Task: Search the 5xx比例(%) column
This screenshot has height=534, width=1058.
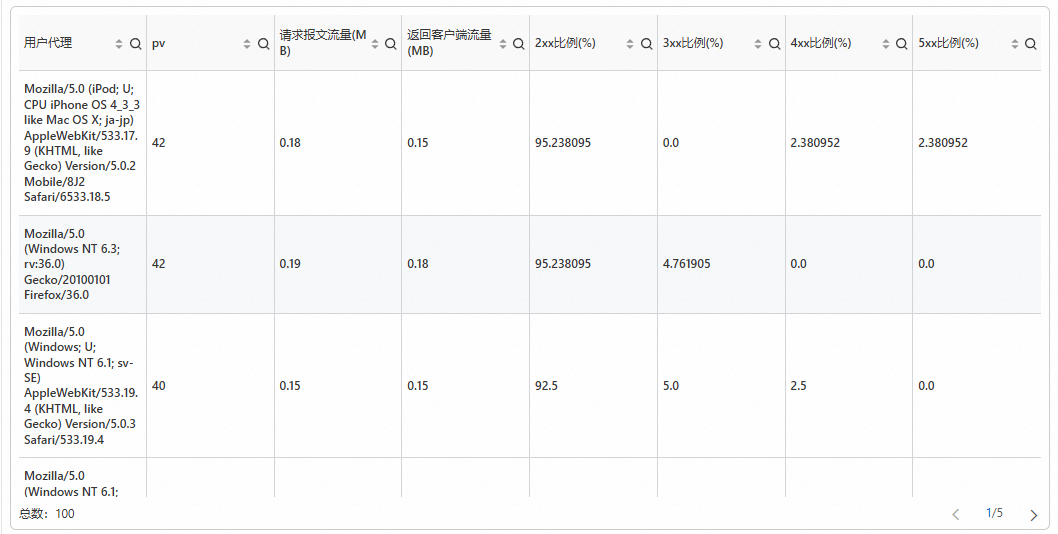Action: click(1030, 44)
